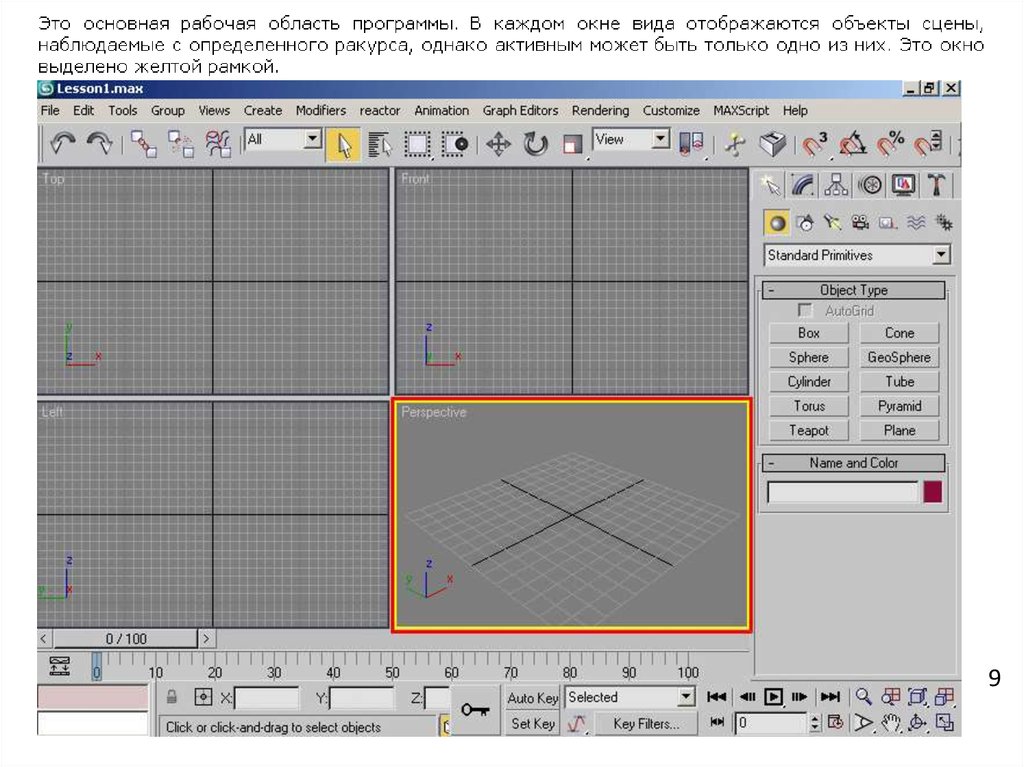Open the Standard Primitives dropdown
The width and height of the screenshot is (1024, 767).
[941, 256]
